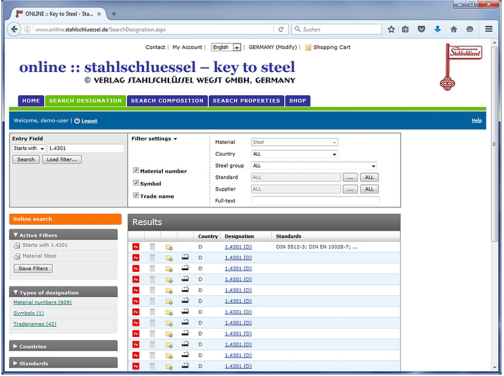Viewport: 504px width, 376px height.
Task: Click the Stahlschlüssel key logo
Action: [461, 67]
